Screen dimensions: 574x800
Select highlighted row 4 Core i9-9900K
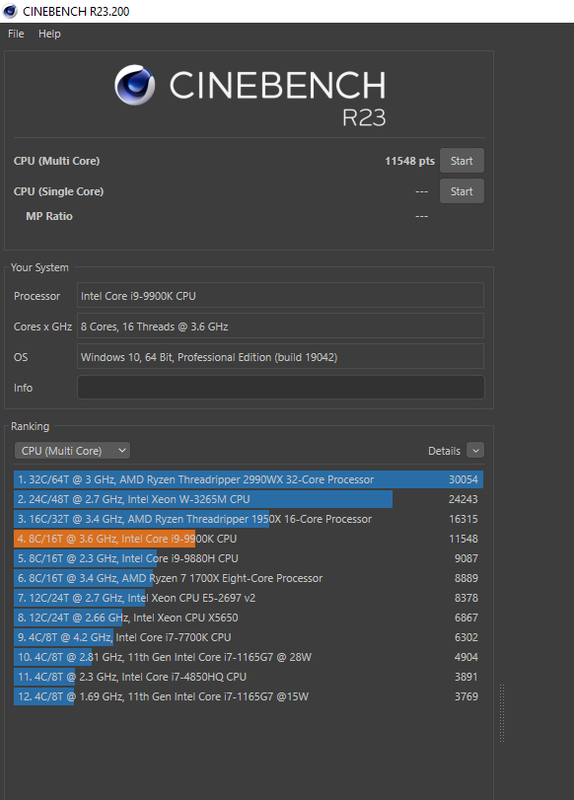coord(248,539)
